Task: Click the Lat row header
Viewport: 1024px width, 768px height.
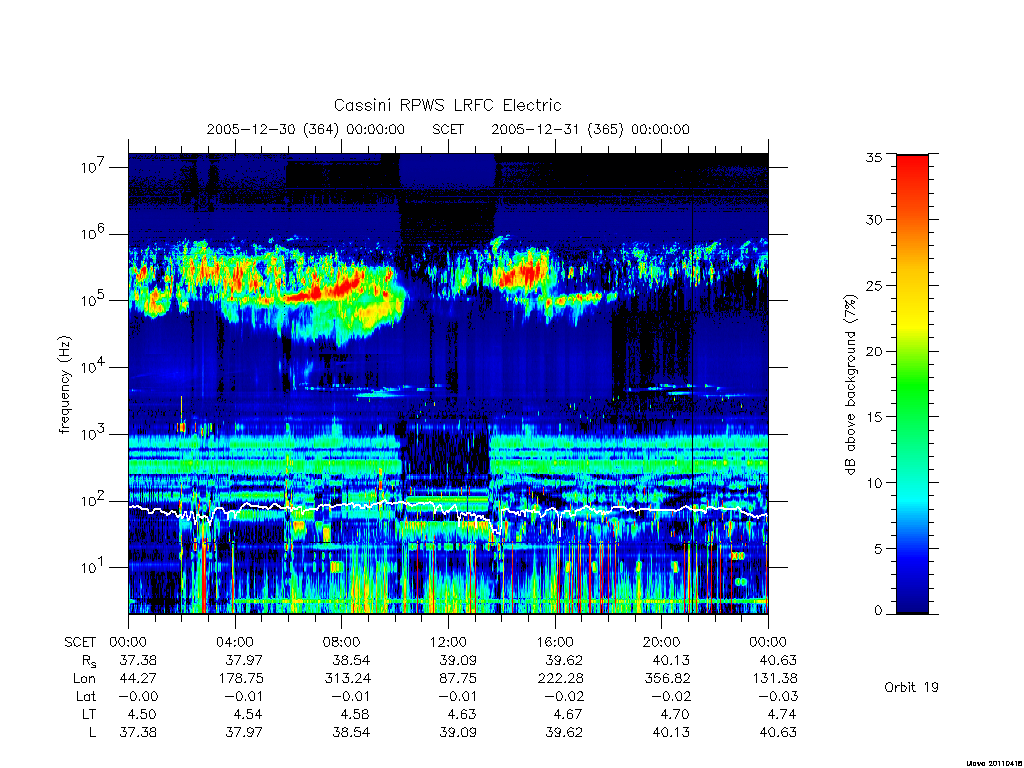Action: tap(86, 697)
